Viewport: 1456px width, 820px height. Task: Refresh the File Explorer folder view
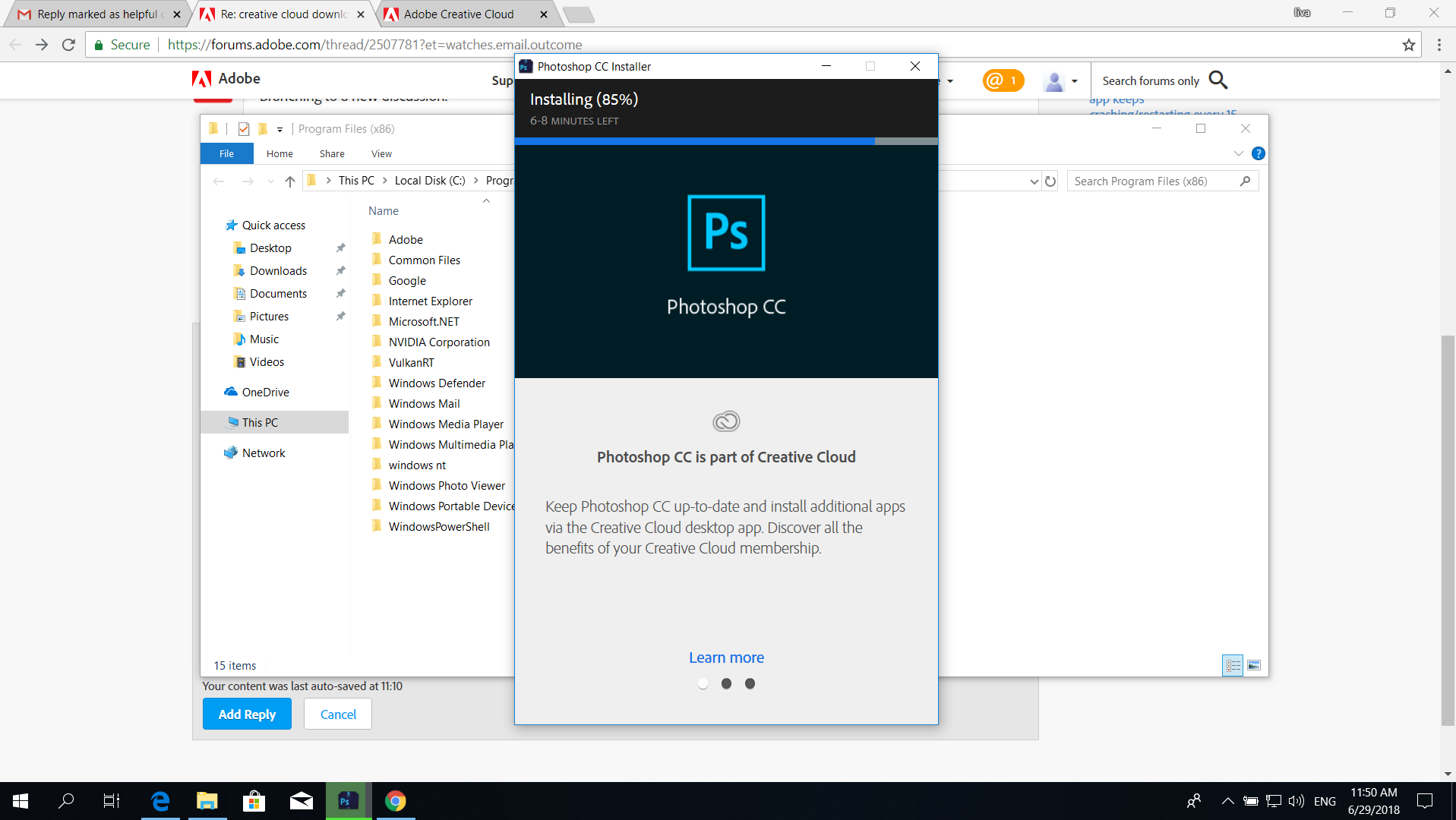(1050, 181)
